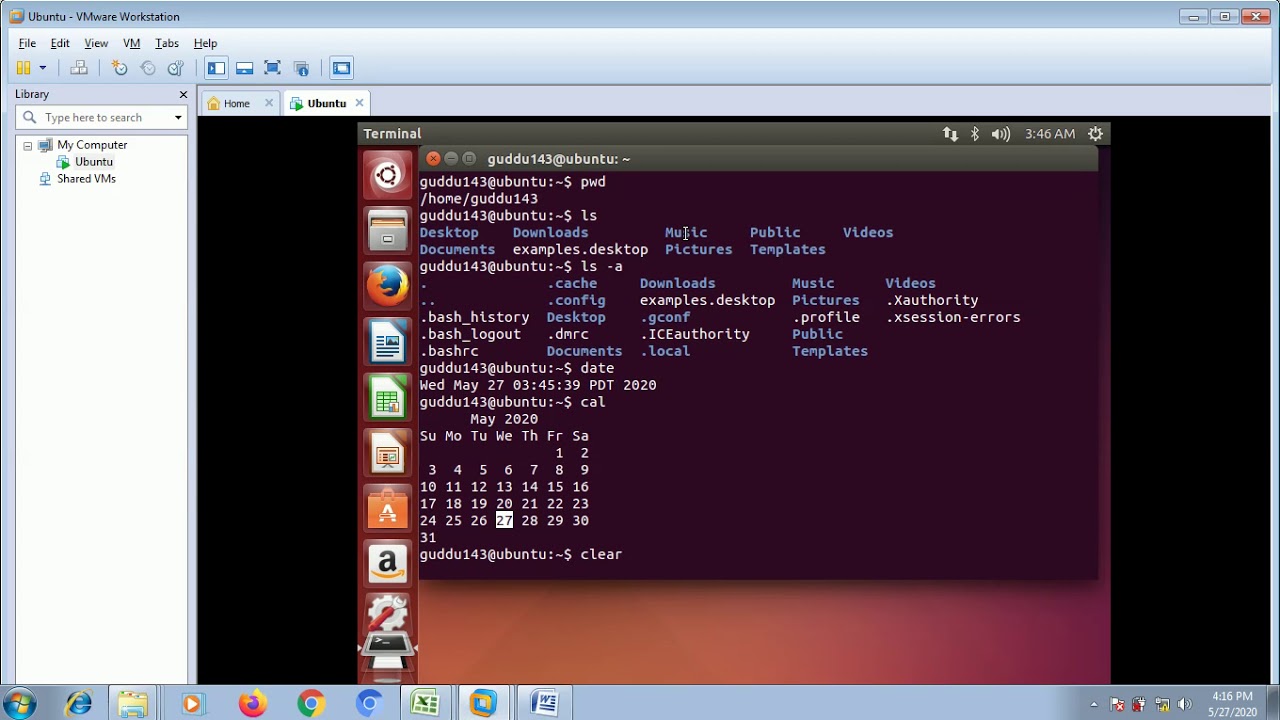Close the Home tab

pyautogui.click(x=269, y=103)
